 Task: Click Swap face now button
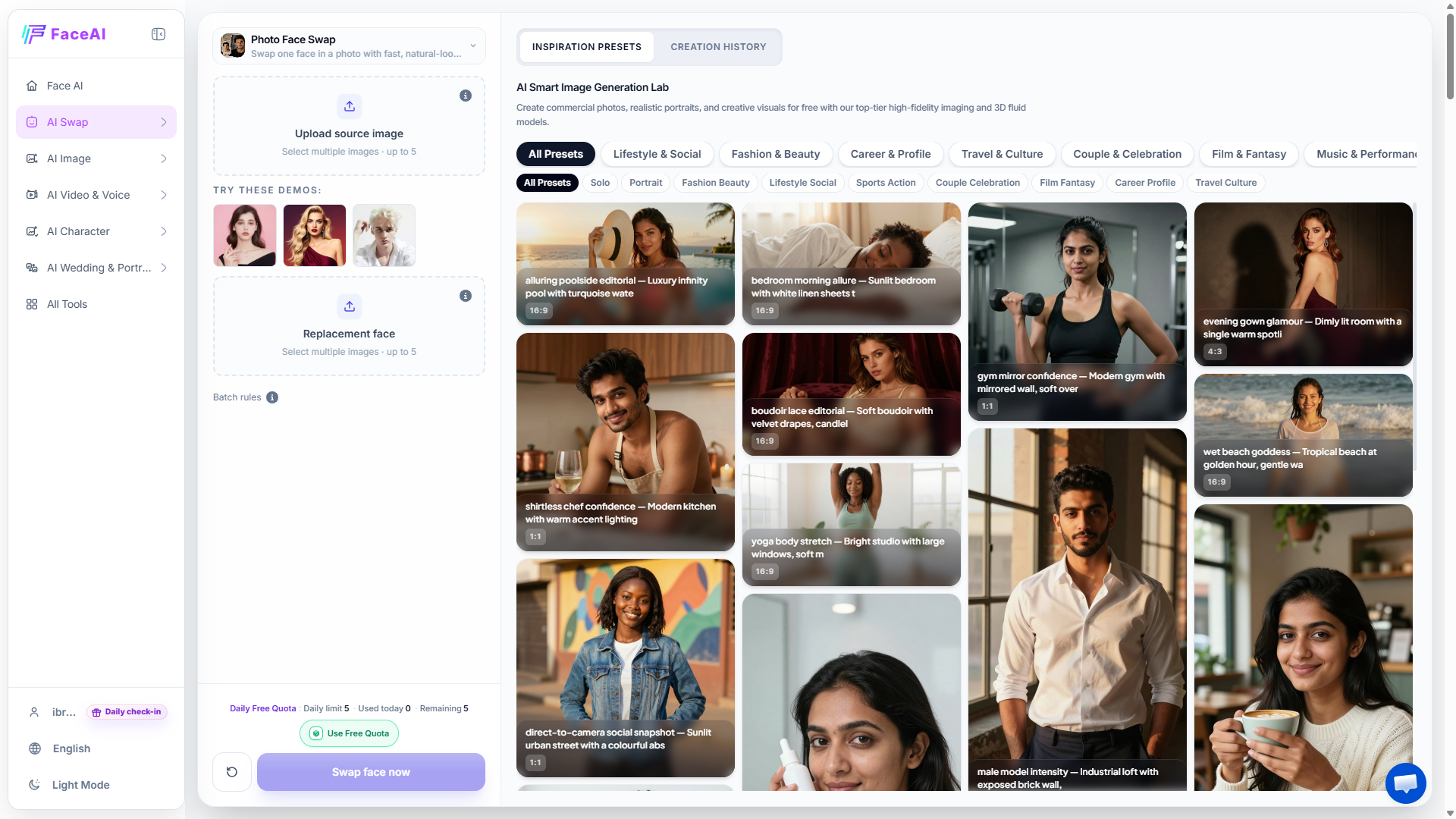point(371,772)
